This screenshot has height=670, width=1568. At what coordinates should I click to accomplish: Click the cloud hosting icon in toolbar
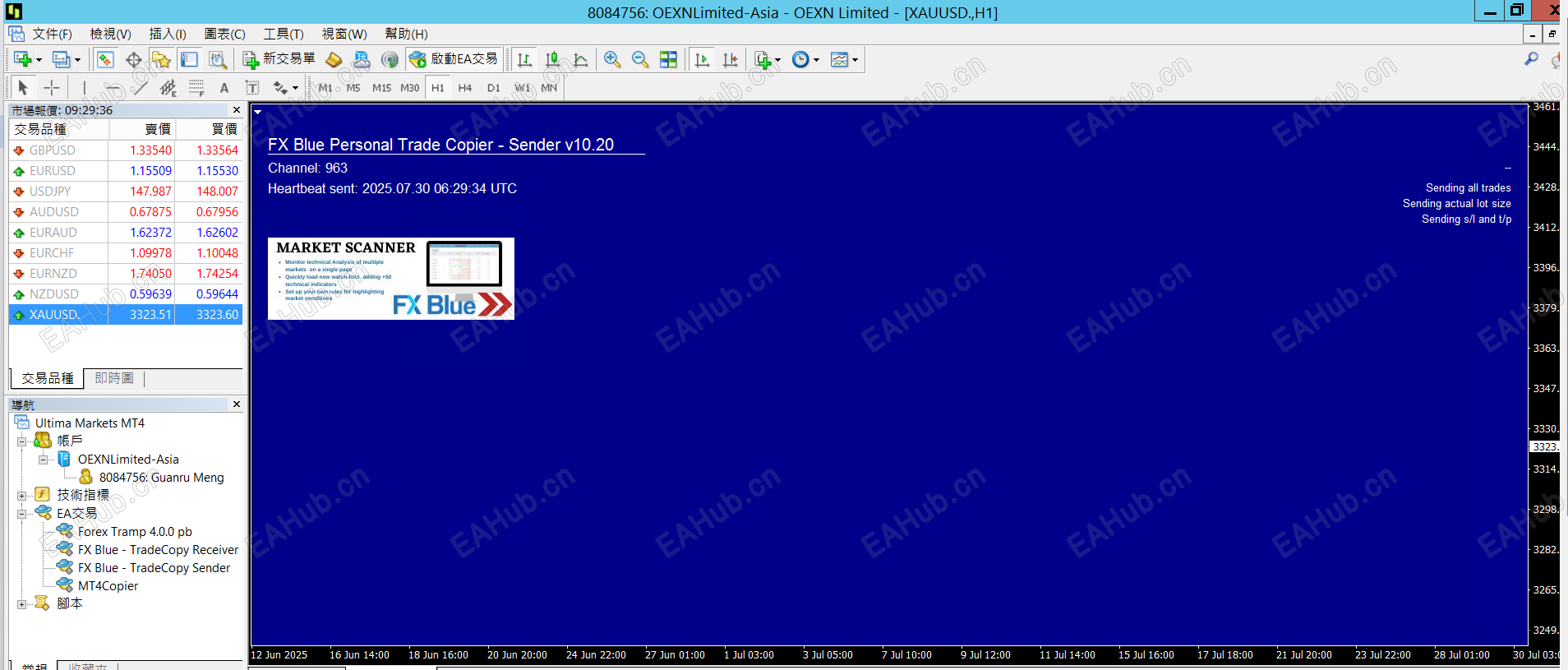point(362,59)
